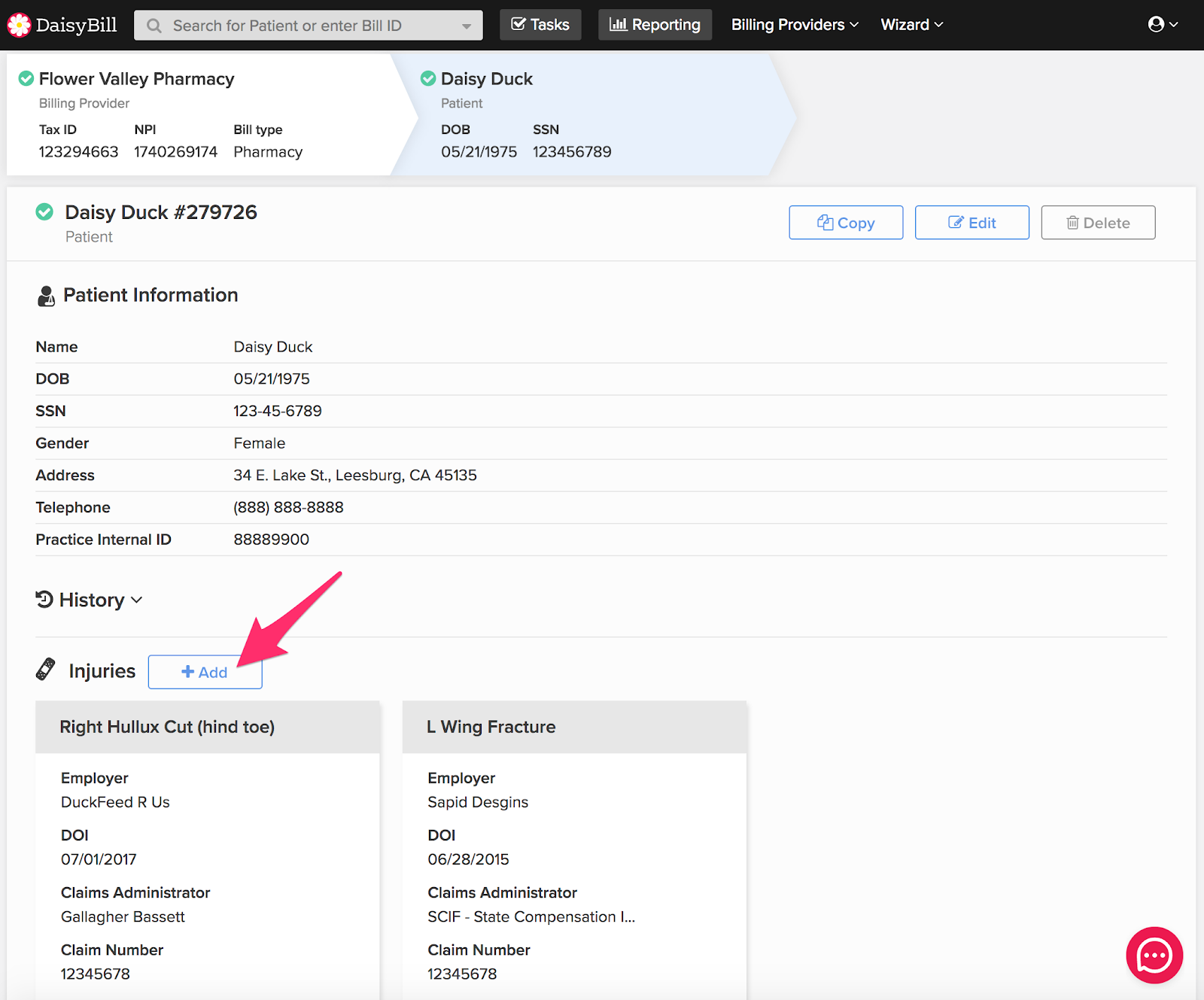Screen dimensions: 1204x1000
Task: Click the Gender value Female
Action: tap(260, 443)
